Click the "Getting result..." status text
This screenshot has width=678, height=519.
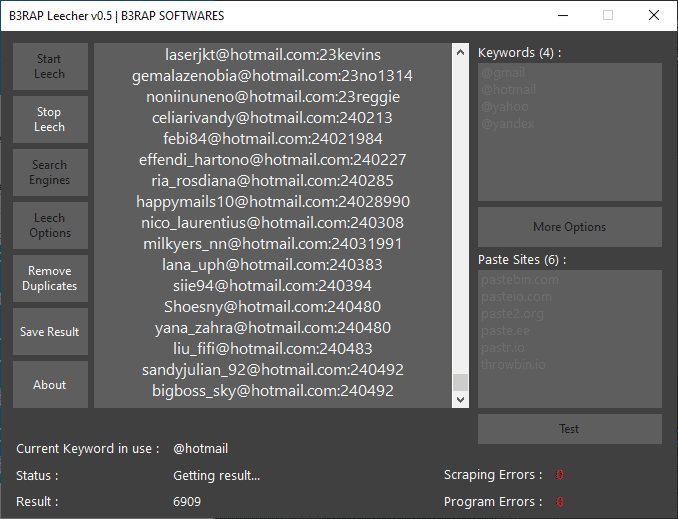(x=217, y=476)
